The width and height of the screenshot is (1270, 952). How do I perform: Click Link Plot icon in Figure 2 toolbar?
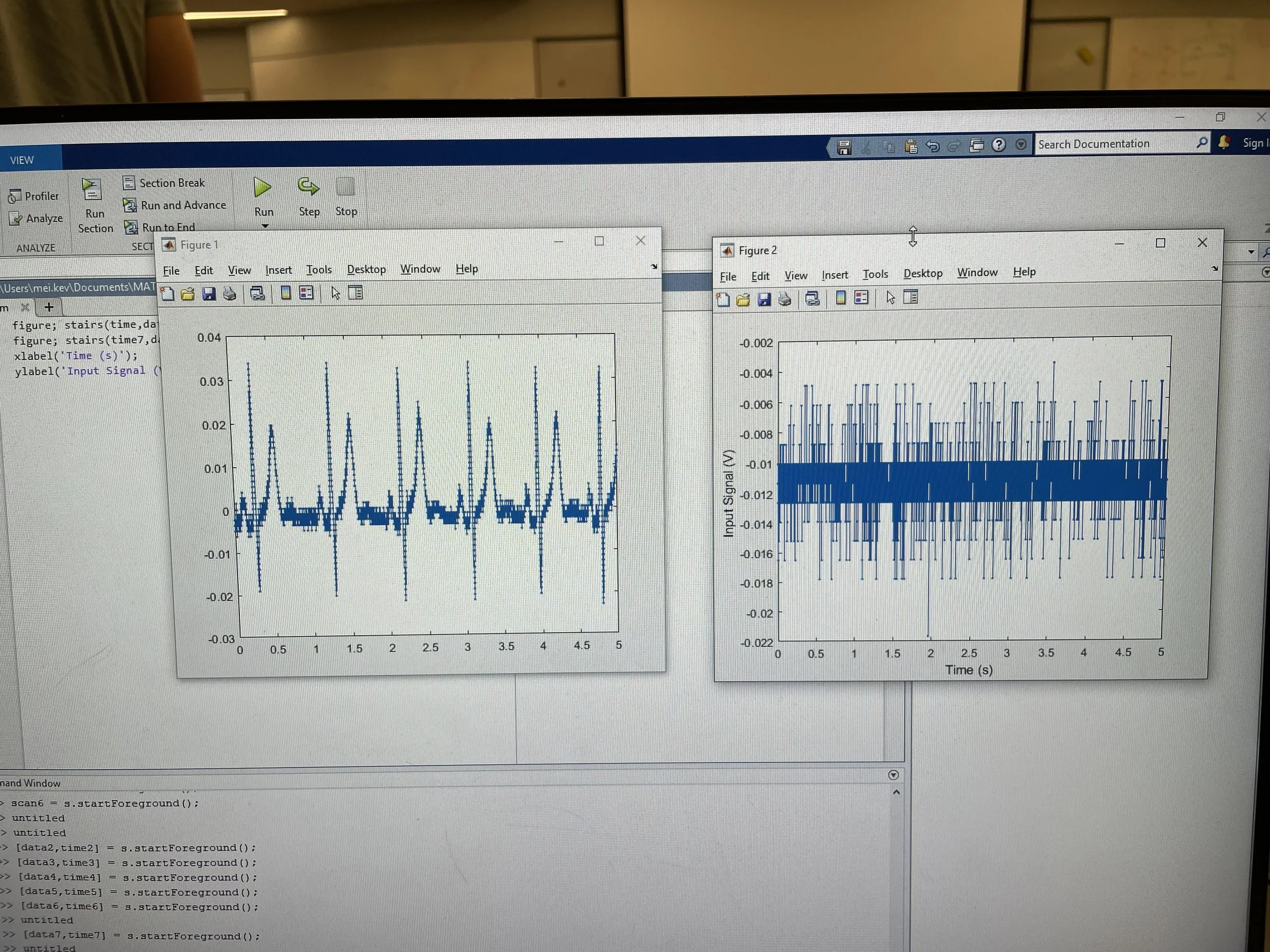[812, 299]
